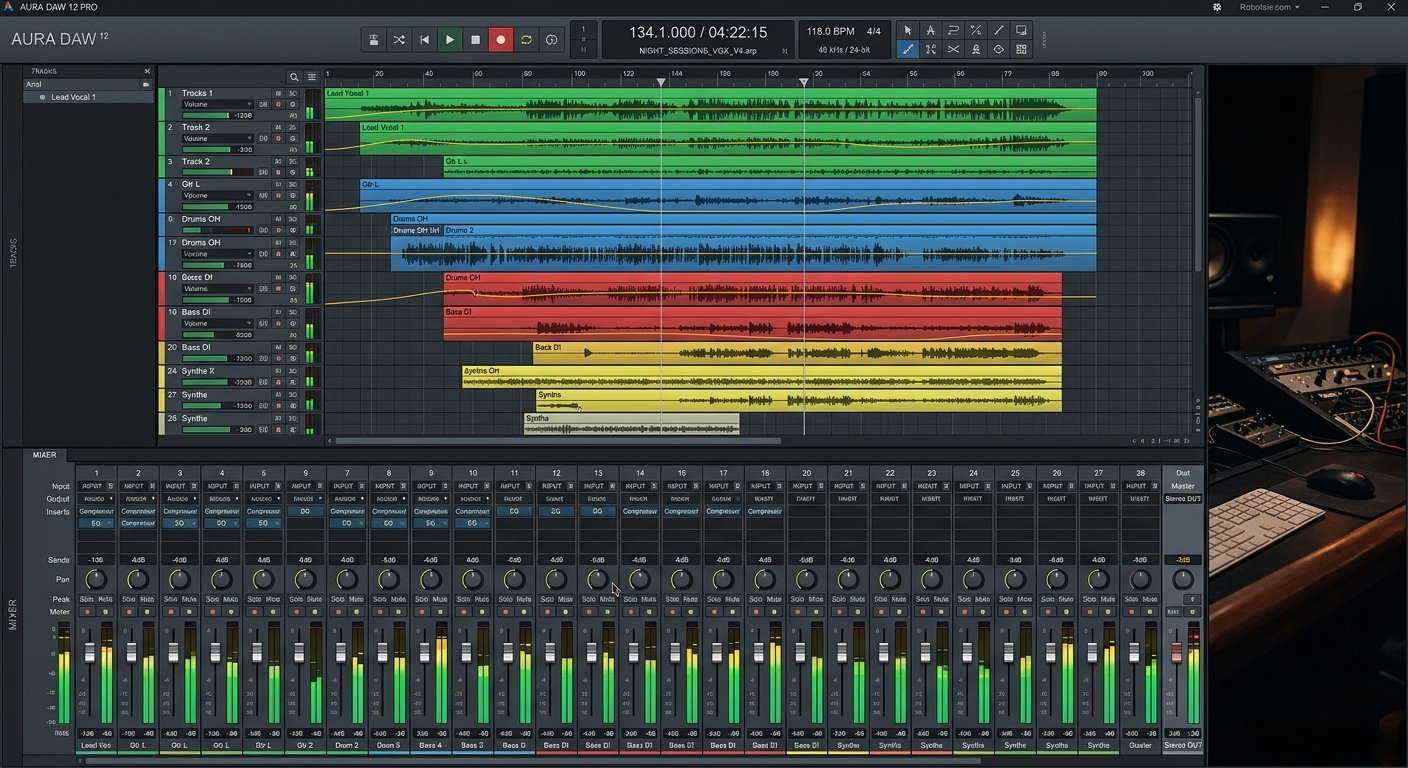Screen dimensions: 1408x768
Task: Open the EQ slot on mixer channel 11
Action: (x=514, y=511)
